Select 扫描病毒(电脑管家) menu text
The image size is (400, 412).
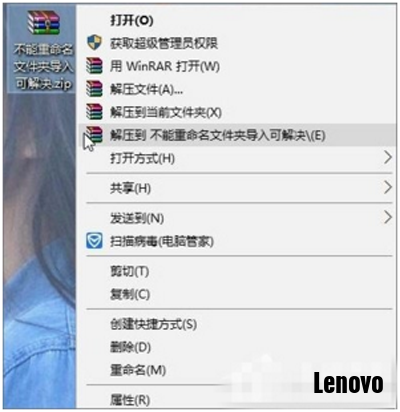(162, 241)
